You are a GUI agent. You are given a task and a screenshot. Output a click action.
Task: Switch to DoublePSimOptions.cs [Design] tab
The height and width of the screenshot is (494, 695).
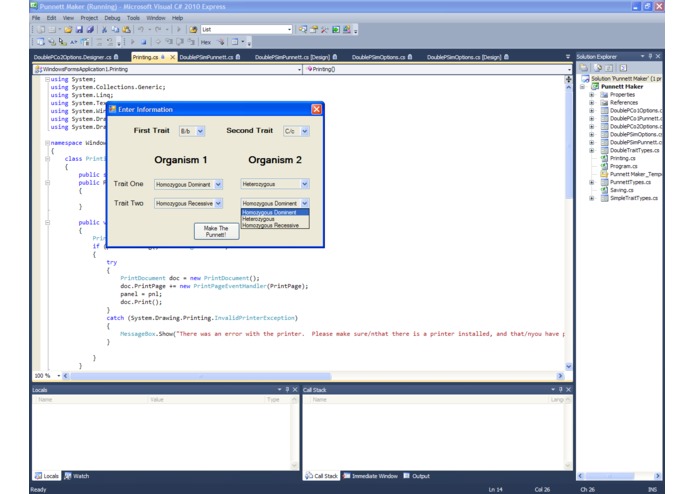point(468,57)
